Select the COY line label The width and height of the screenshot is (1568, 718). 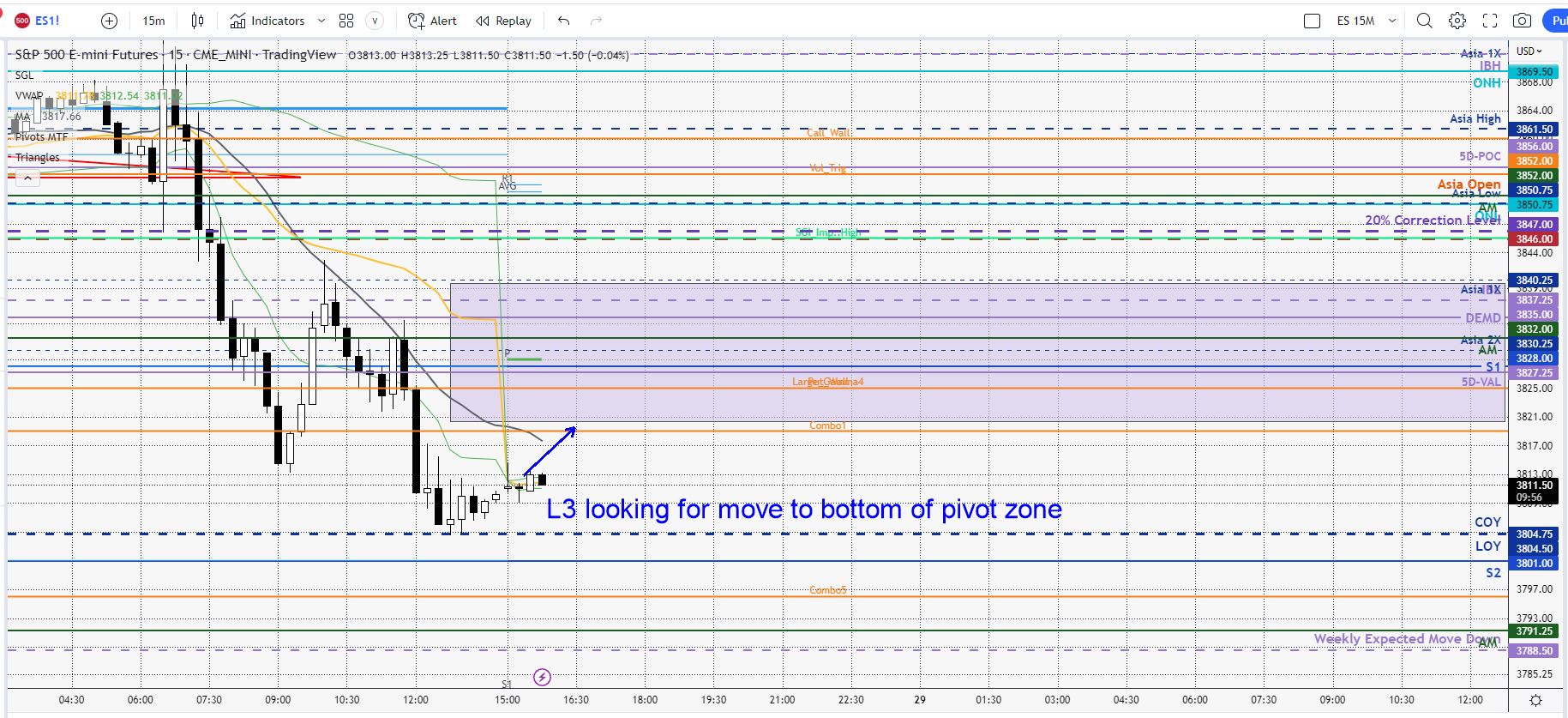pyautogui.click(x=1488, y=522)
